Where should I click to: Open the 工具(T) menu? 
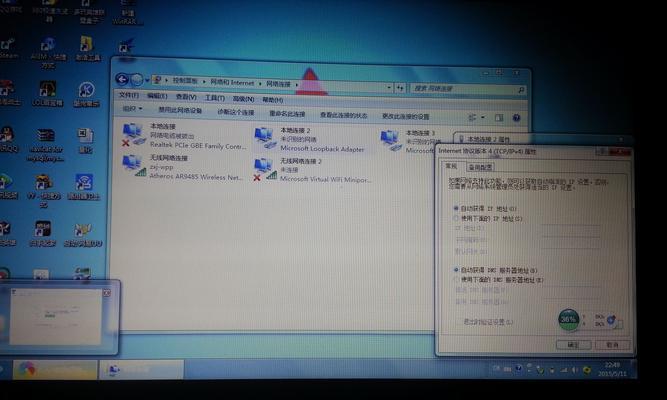click(x=215, y=98)
